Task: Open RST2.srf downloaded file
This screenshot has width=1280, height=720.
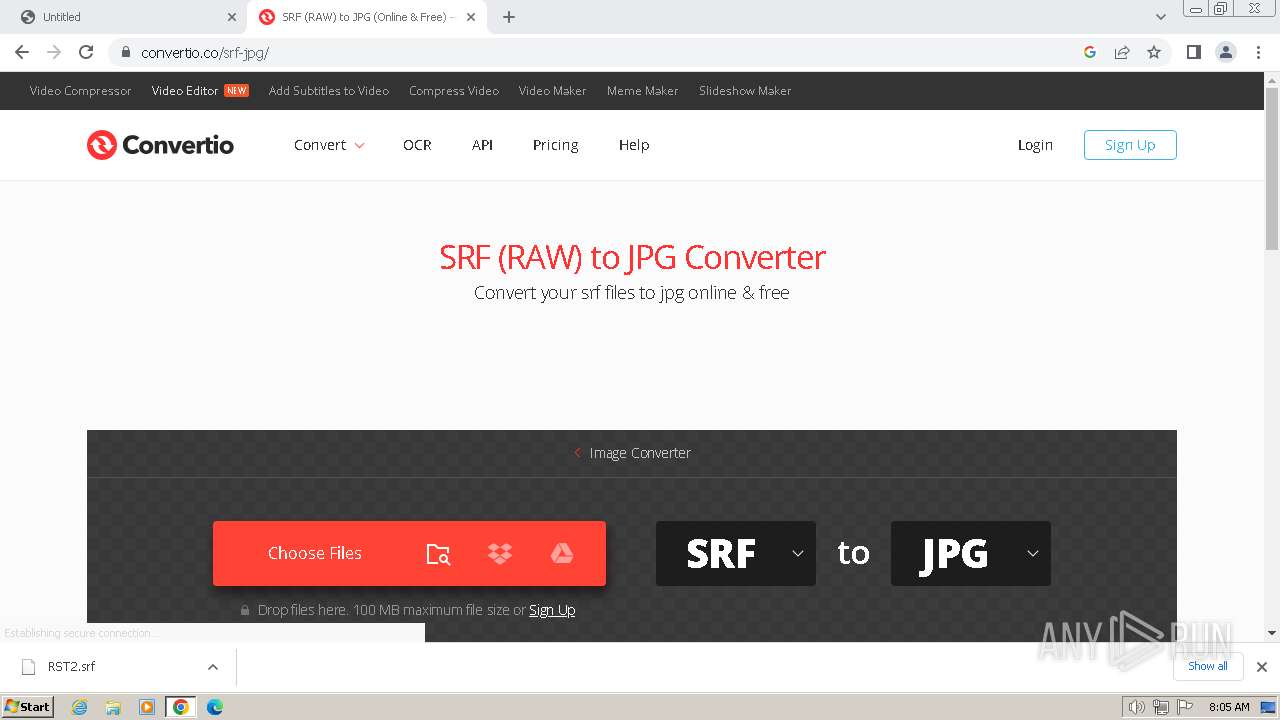Action: coord(72,667)
